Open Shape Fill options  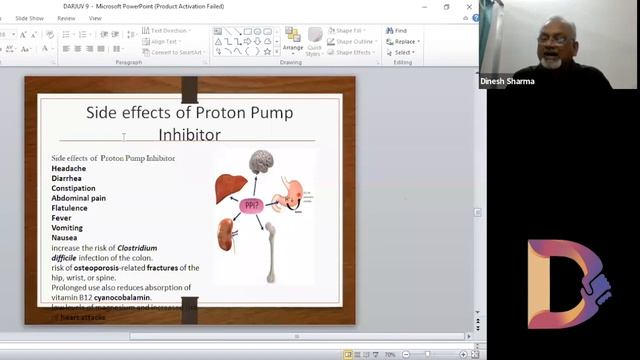coord(347,31)
